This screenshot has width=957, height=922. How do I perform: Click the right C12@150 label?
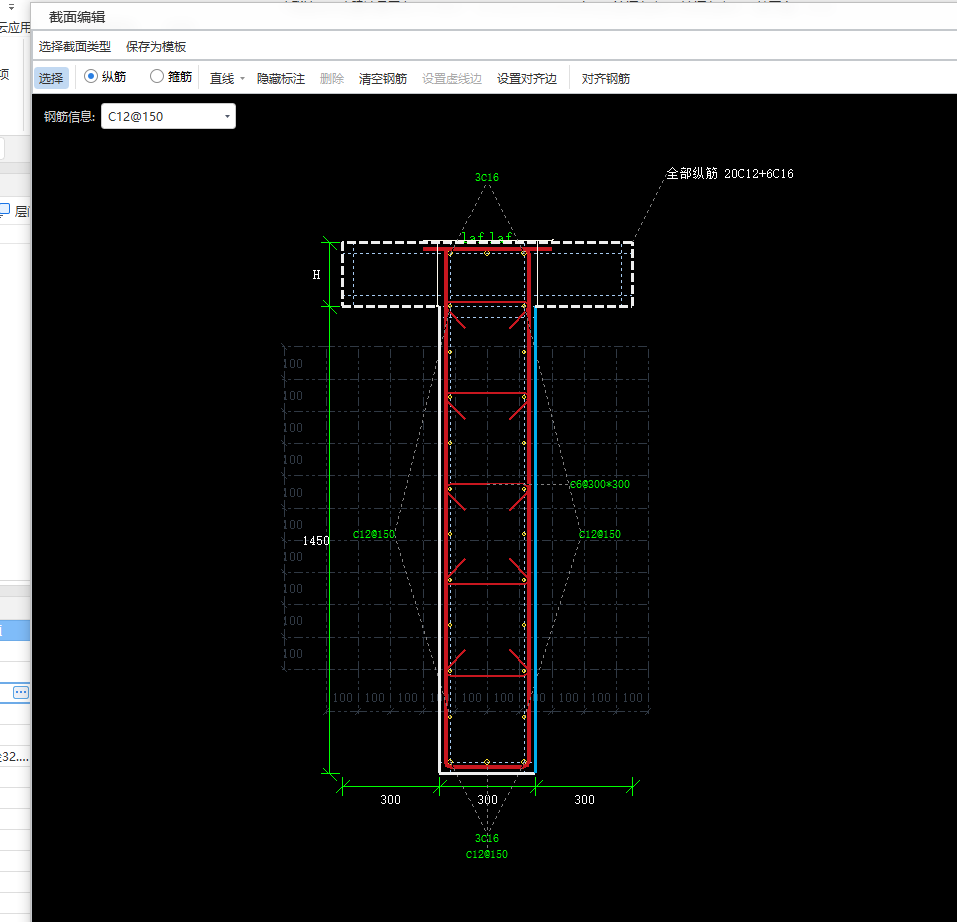pos(600,535)
